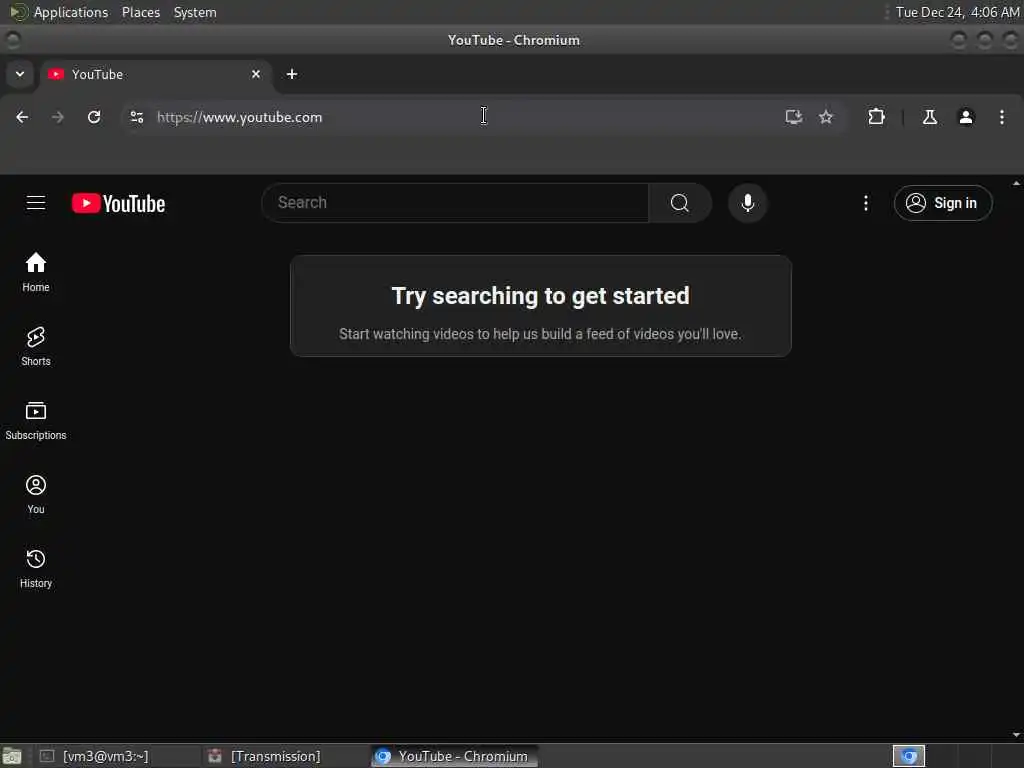This screenshot has height=768, width=1024.
Task: Focus the YouTube Search field
Action: point(455,203)
